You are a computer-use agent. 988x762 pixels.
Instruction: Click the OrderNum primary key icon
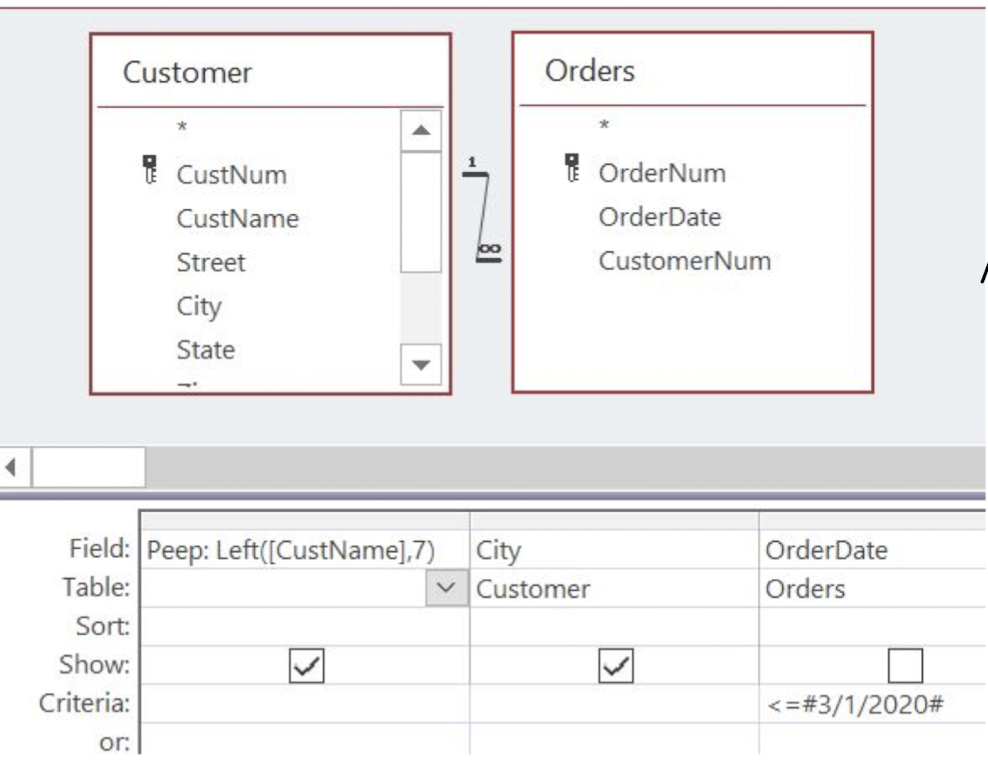click(x=572, y=168)
